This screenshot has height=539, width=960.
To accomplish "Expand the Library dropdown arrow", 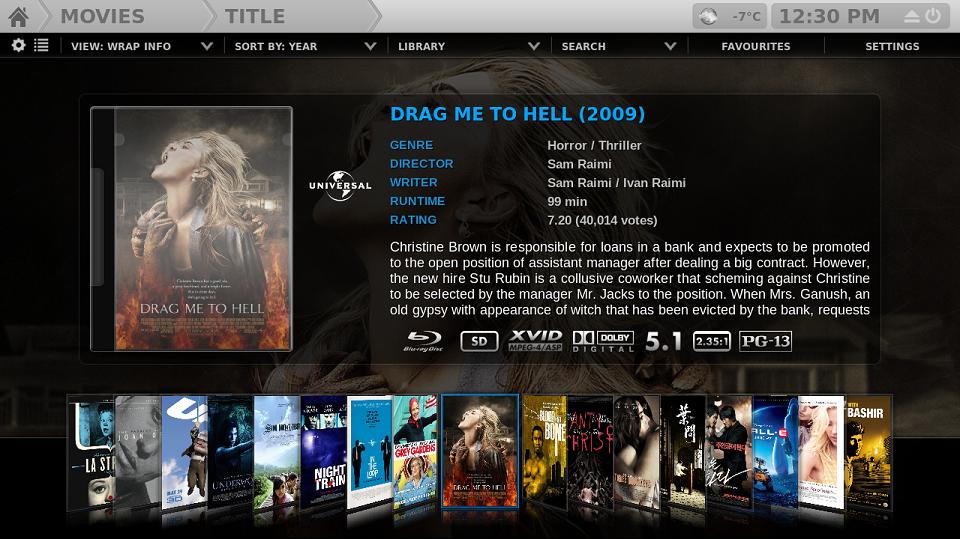I will 534,46.
